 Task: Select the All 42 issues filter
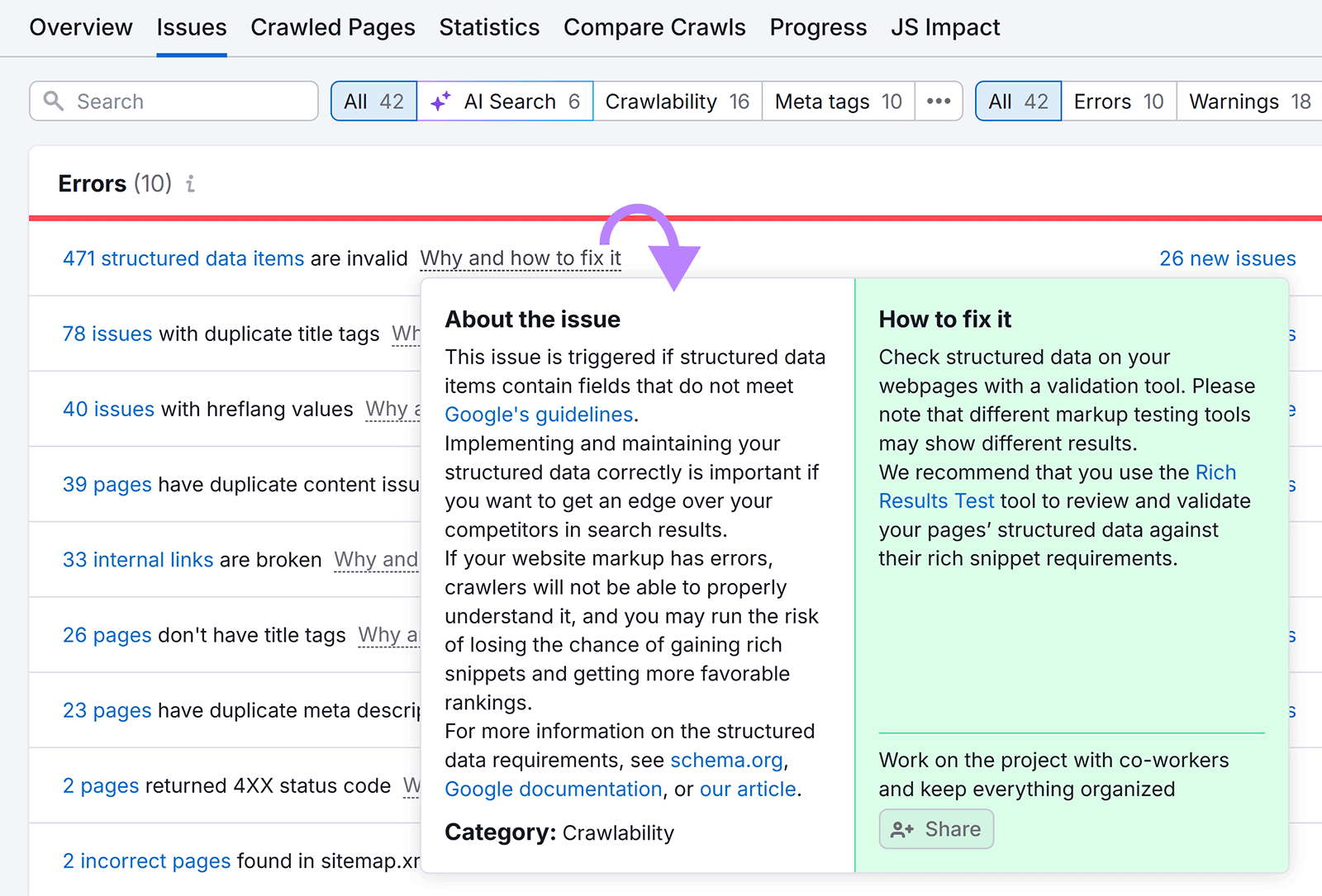point(373,101)
